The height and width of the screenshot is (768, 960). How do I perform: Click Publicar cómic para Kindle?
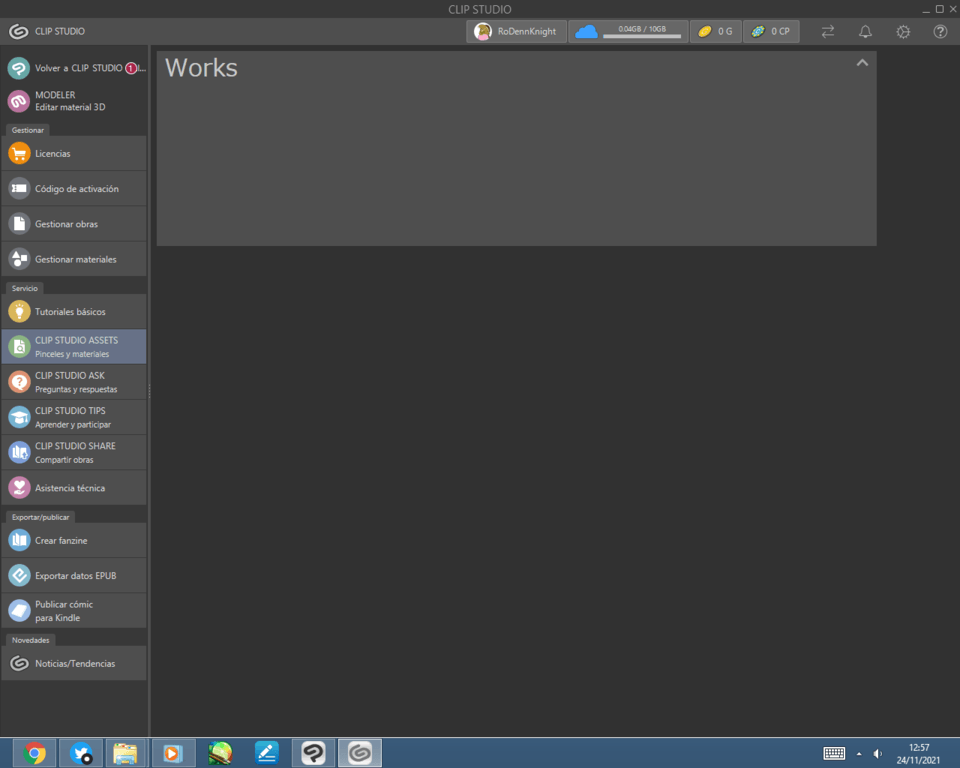click(74, 610)
